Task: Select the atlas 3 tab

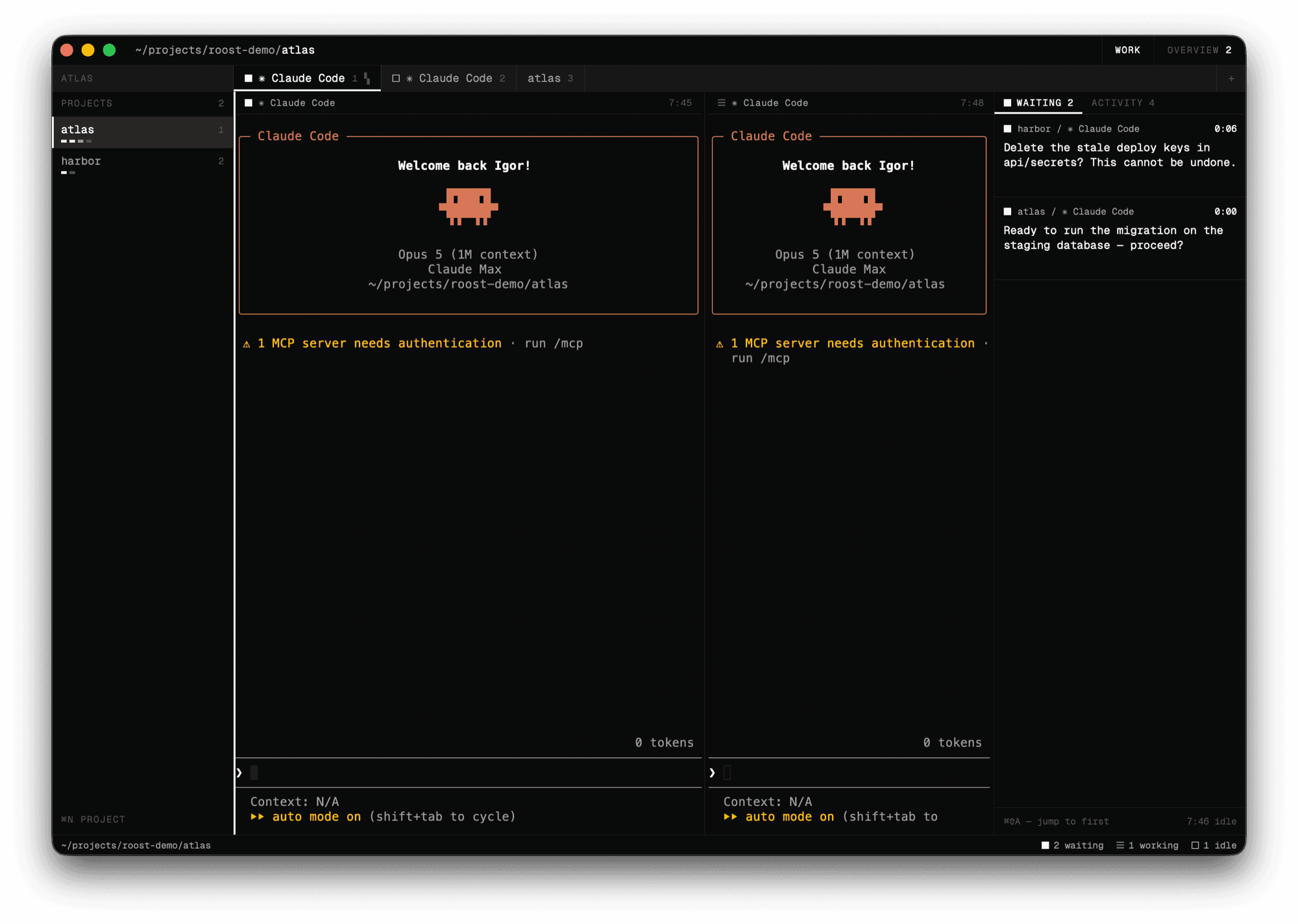Action: [550, 79]
